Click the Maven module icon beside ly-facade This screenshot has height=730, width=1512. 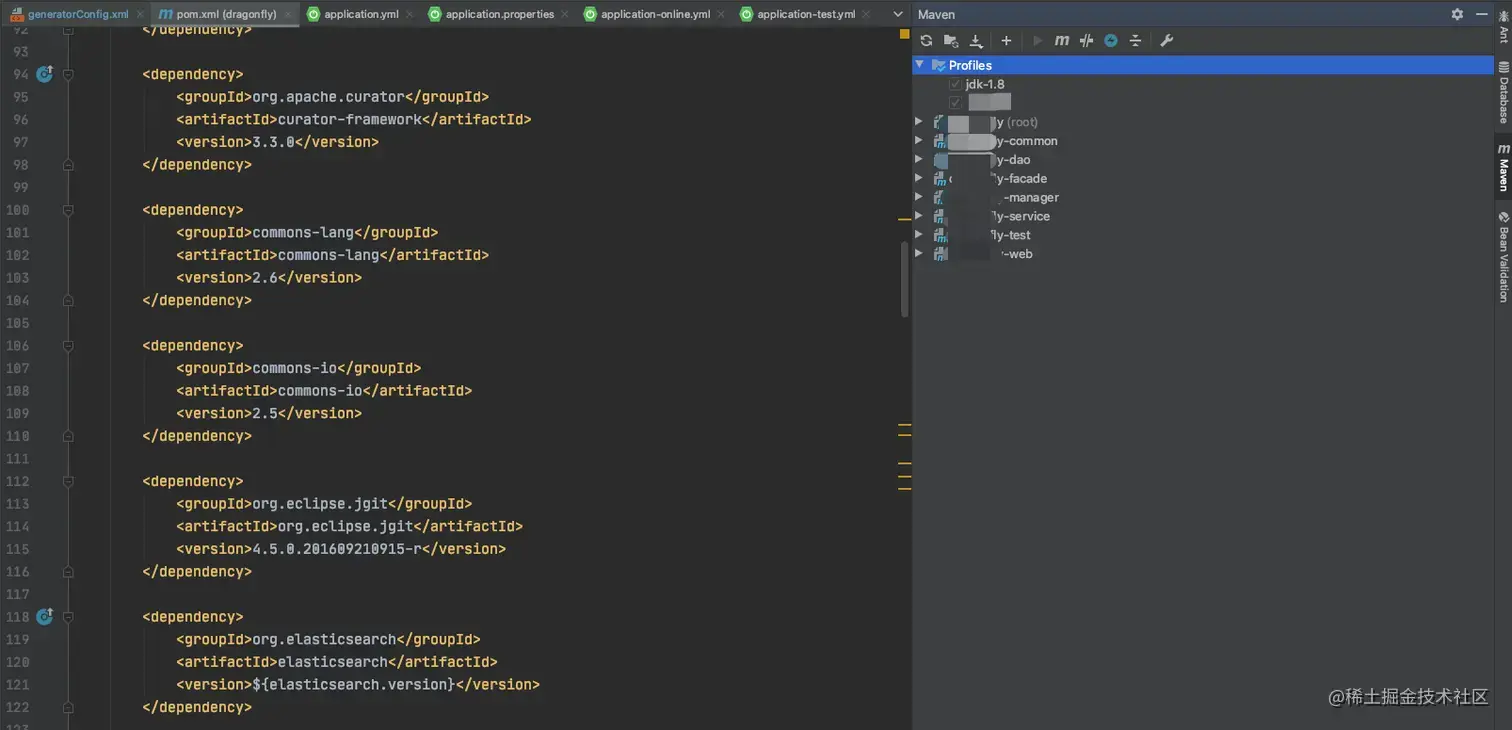(x=939, y=179)
